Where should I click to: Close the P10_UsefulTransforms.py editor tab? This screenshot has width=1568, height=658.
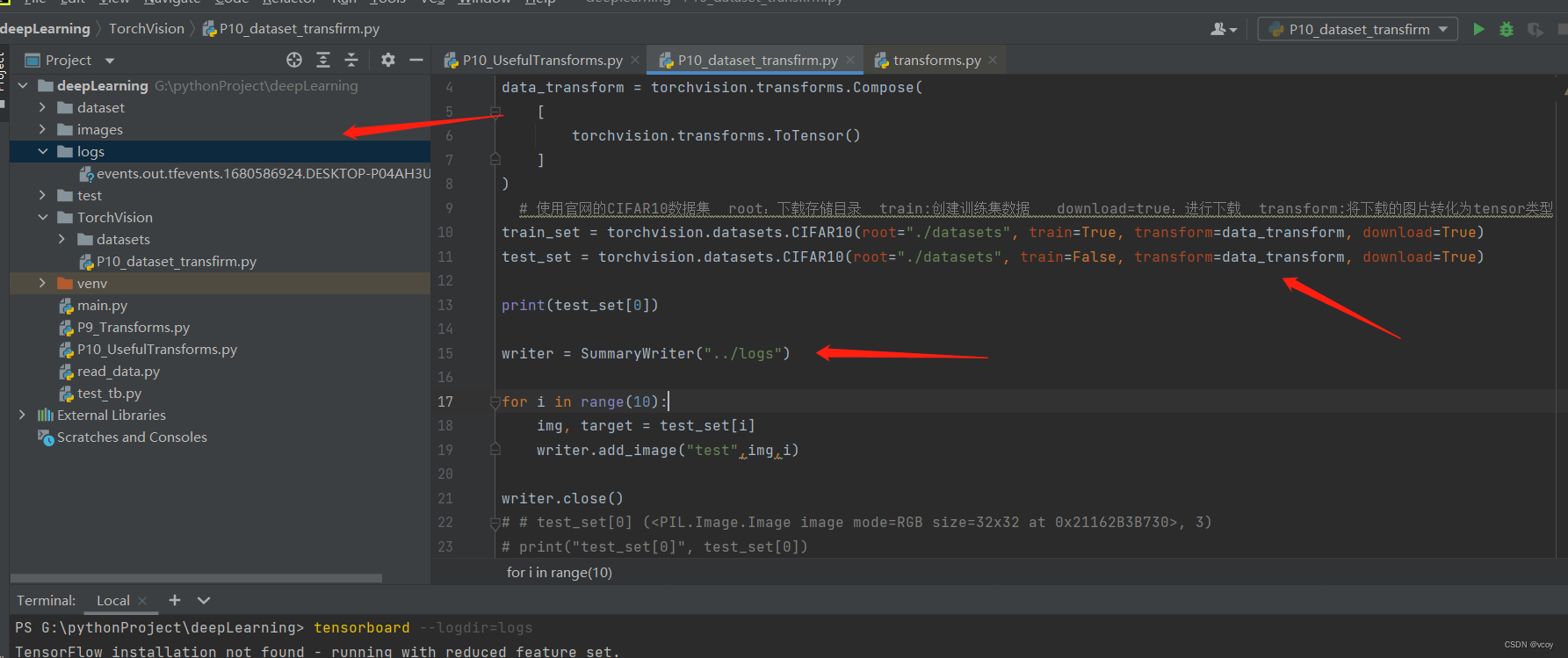point(635,60)
